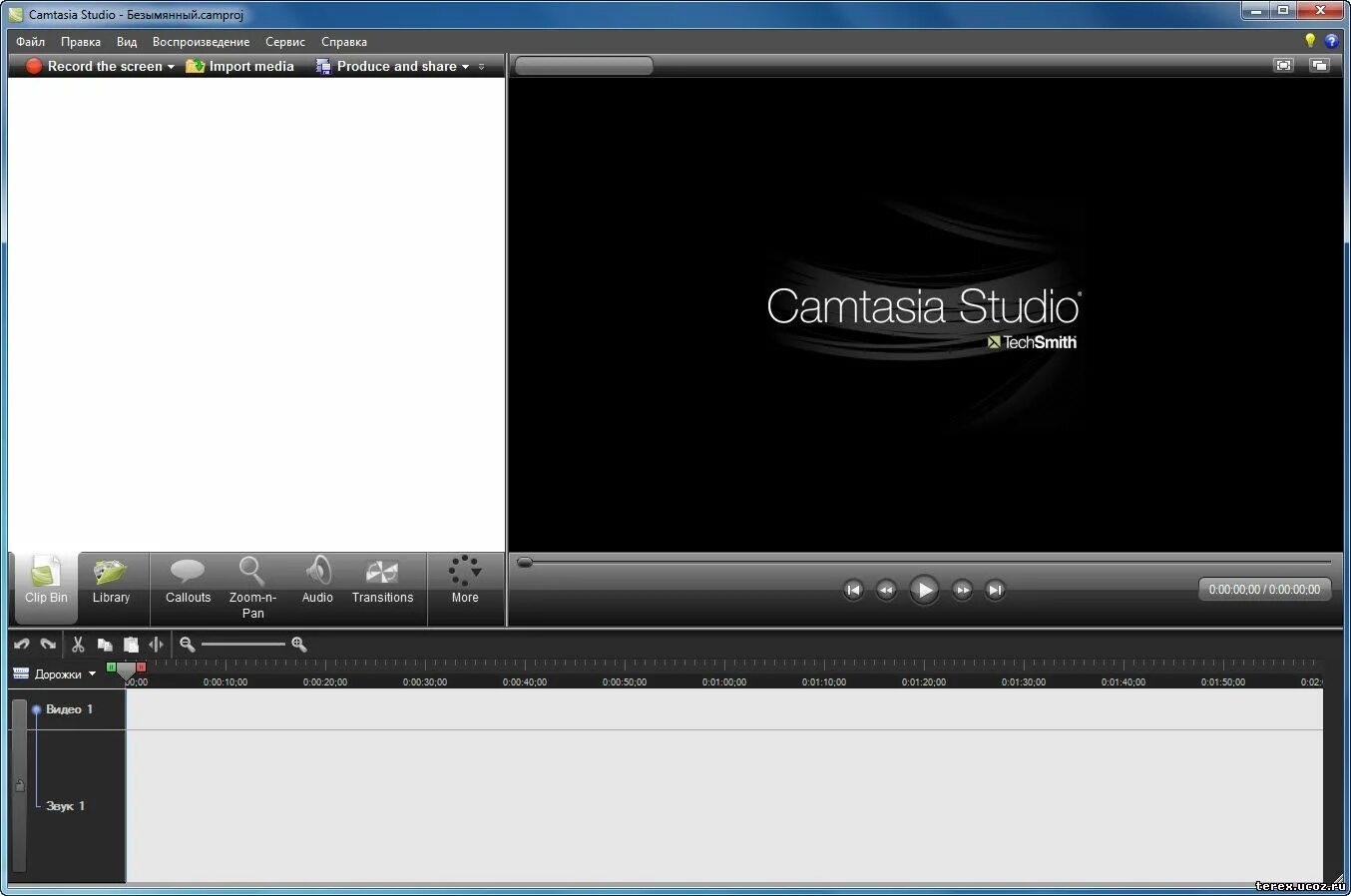The height and width of the screenshot is (896, 1351).
Task: Copy selection using the timeline copy icon
Action: pos(104,645)
